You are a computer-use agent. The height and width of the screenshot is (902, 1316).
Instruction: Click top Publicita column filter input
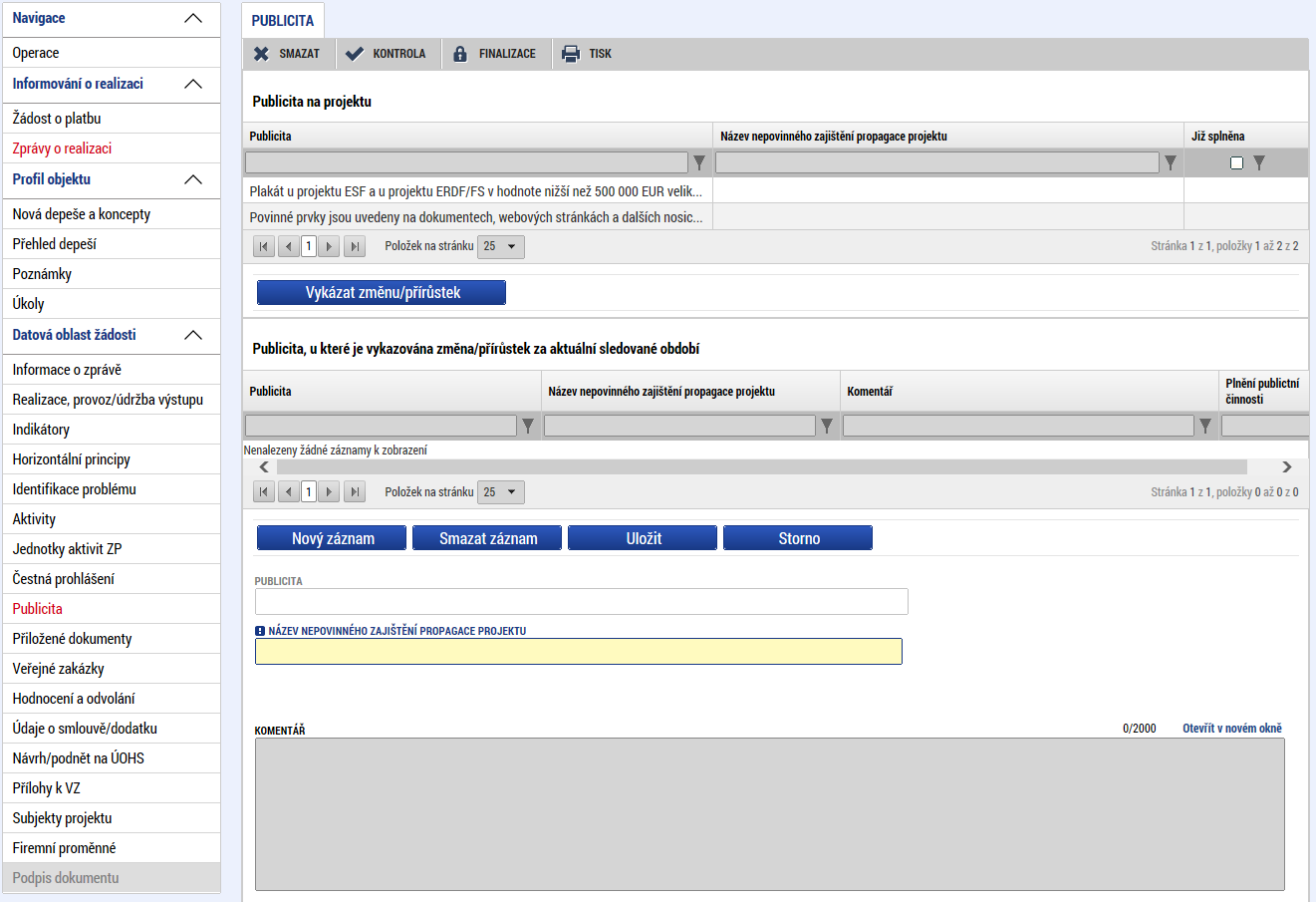[466, 162]
